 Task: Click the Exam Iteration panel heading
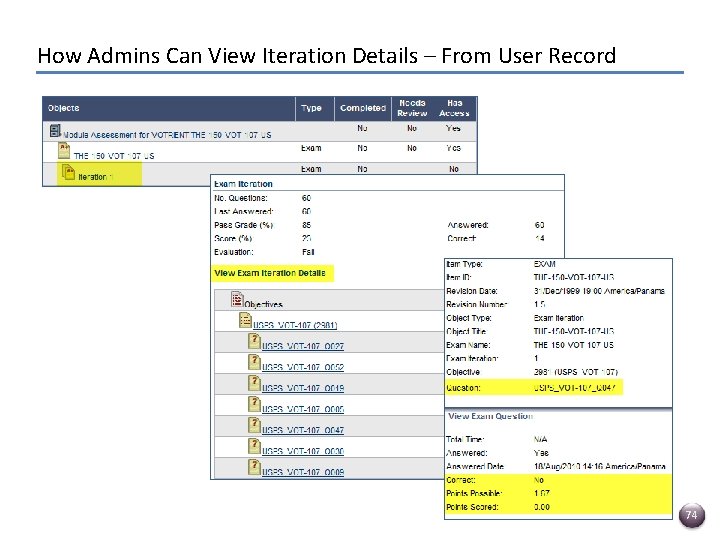[243, 184]
